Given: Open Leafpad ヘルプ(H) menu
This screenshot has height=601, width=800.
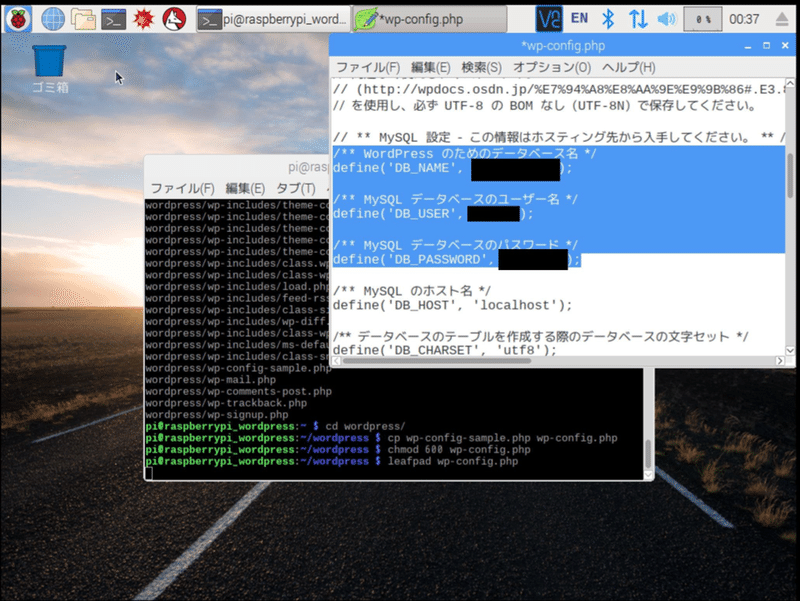Looking at the screenshot, I should [628, 67].
